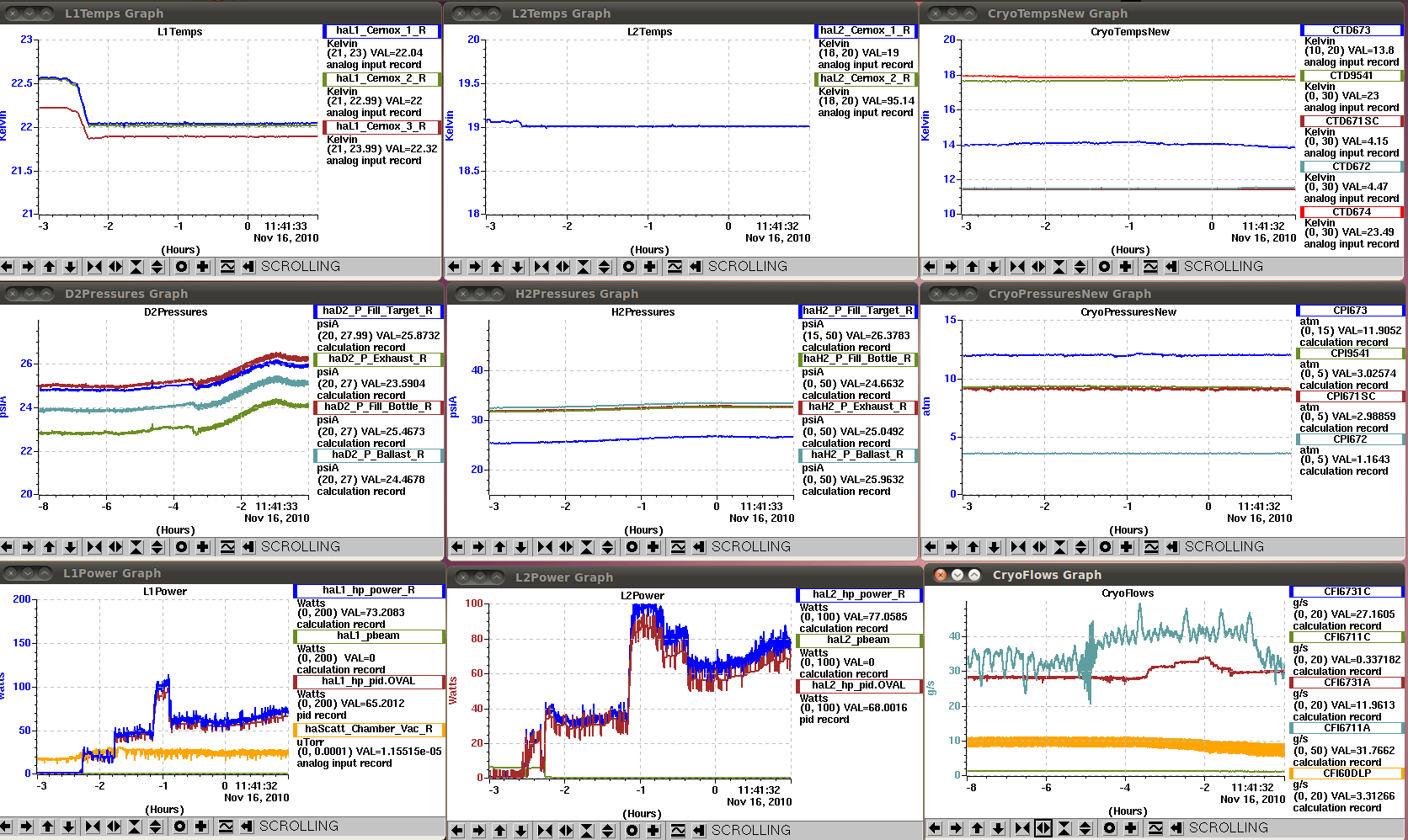This screenshot has height=840, width=1408.
Task: Minimize the CryoFlows Graph window
Action: point(957,575)
